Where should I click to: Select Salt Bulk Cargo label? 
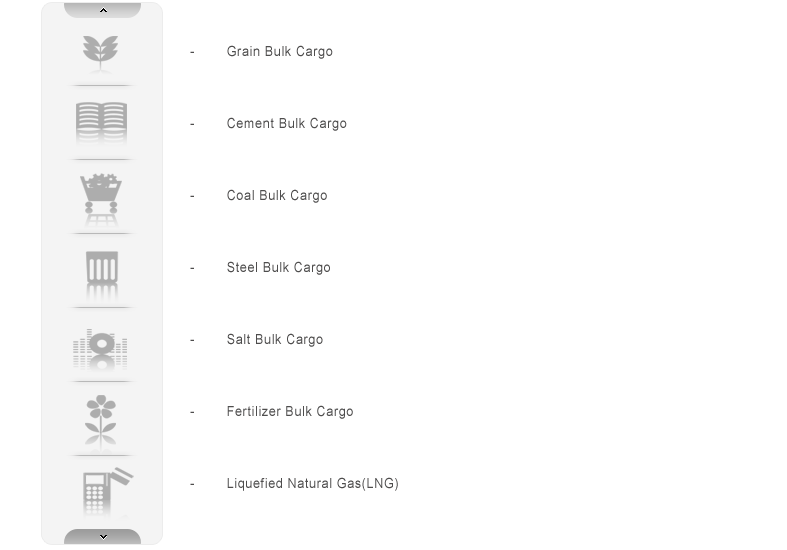tap(275, 340)
